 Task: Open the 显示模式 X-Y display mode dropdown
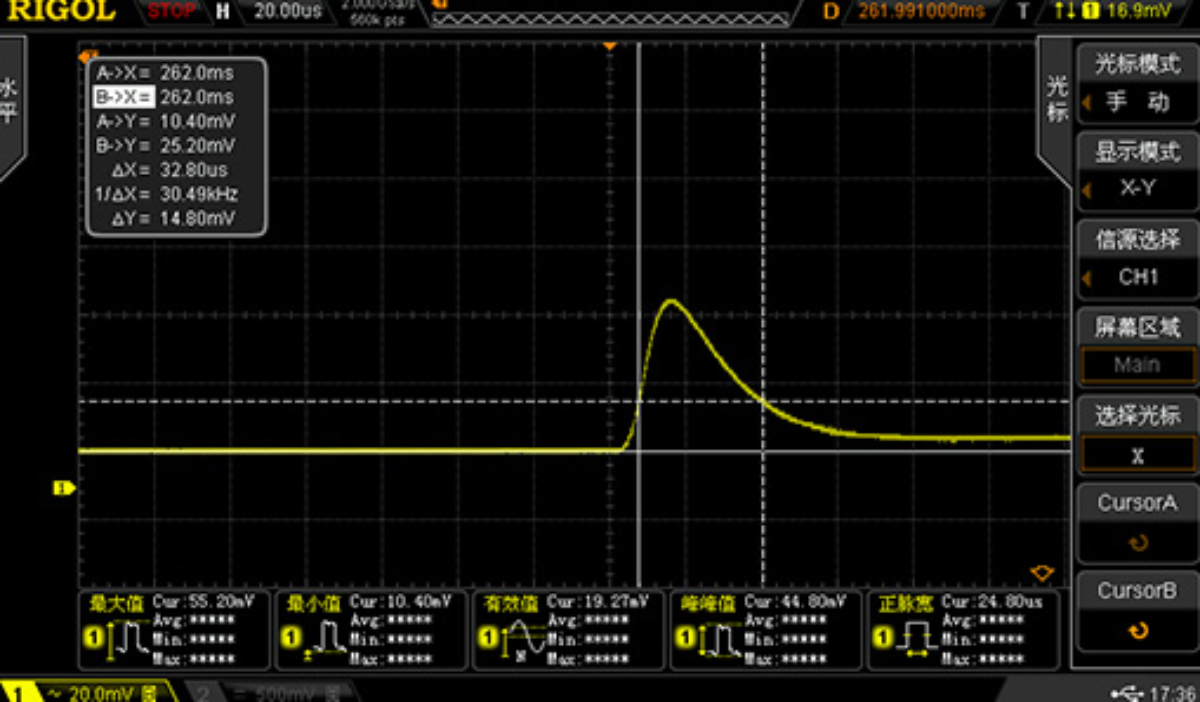(1137, 171)
